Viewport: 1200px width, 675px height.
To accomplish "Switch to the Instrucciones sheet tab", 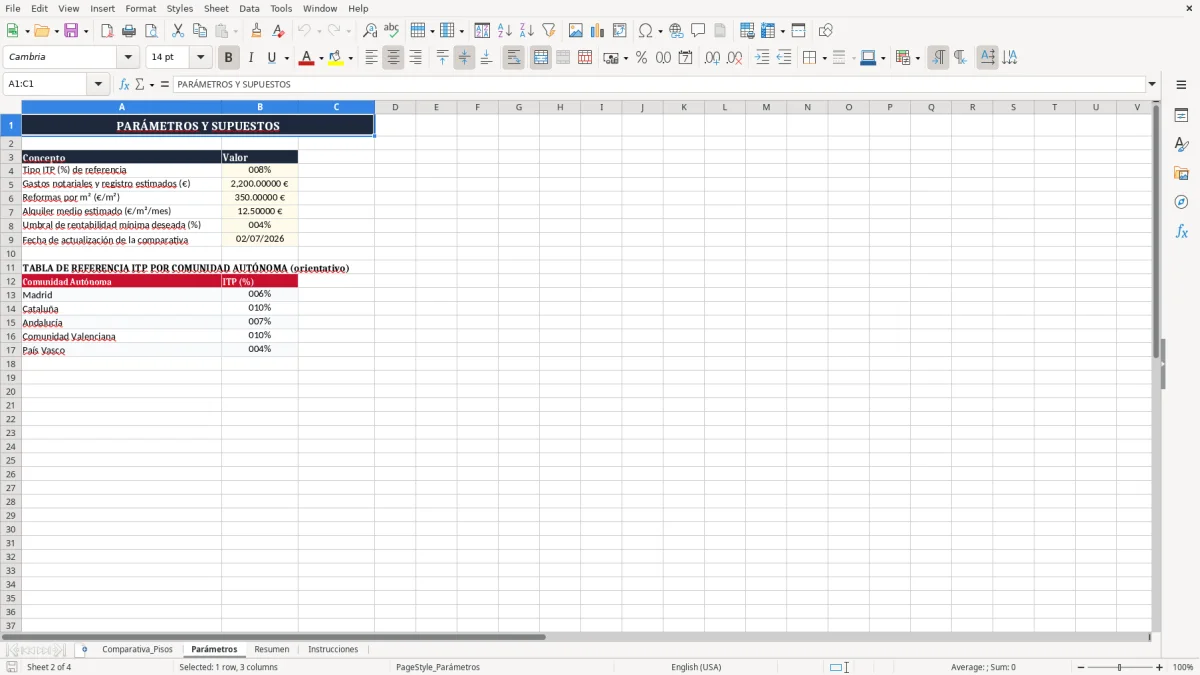I will coord(333,649).
